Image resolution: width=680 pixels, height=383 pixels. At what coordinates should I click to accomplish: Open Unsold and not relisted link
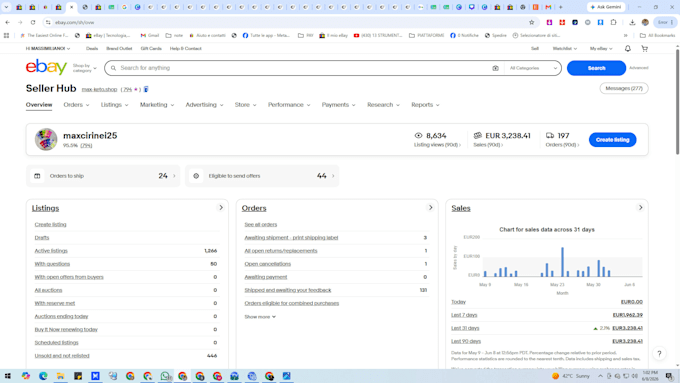[62, 356]
